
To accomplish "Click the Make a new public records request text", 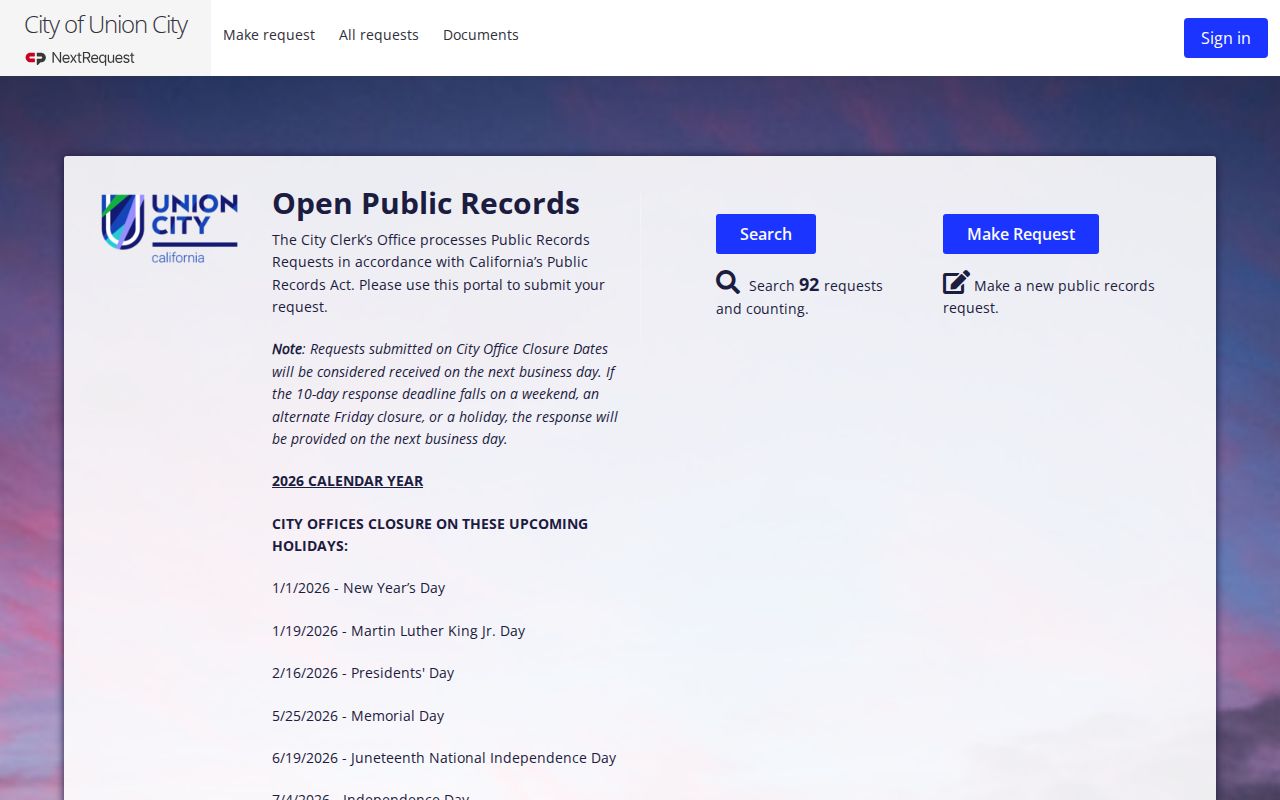I will [x=1049, y=296].
